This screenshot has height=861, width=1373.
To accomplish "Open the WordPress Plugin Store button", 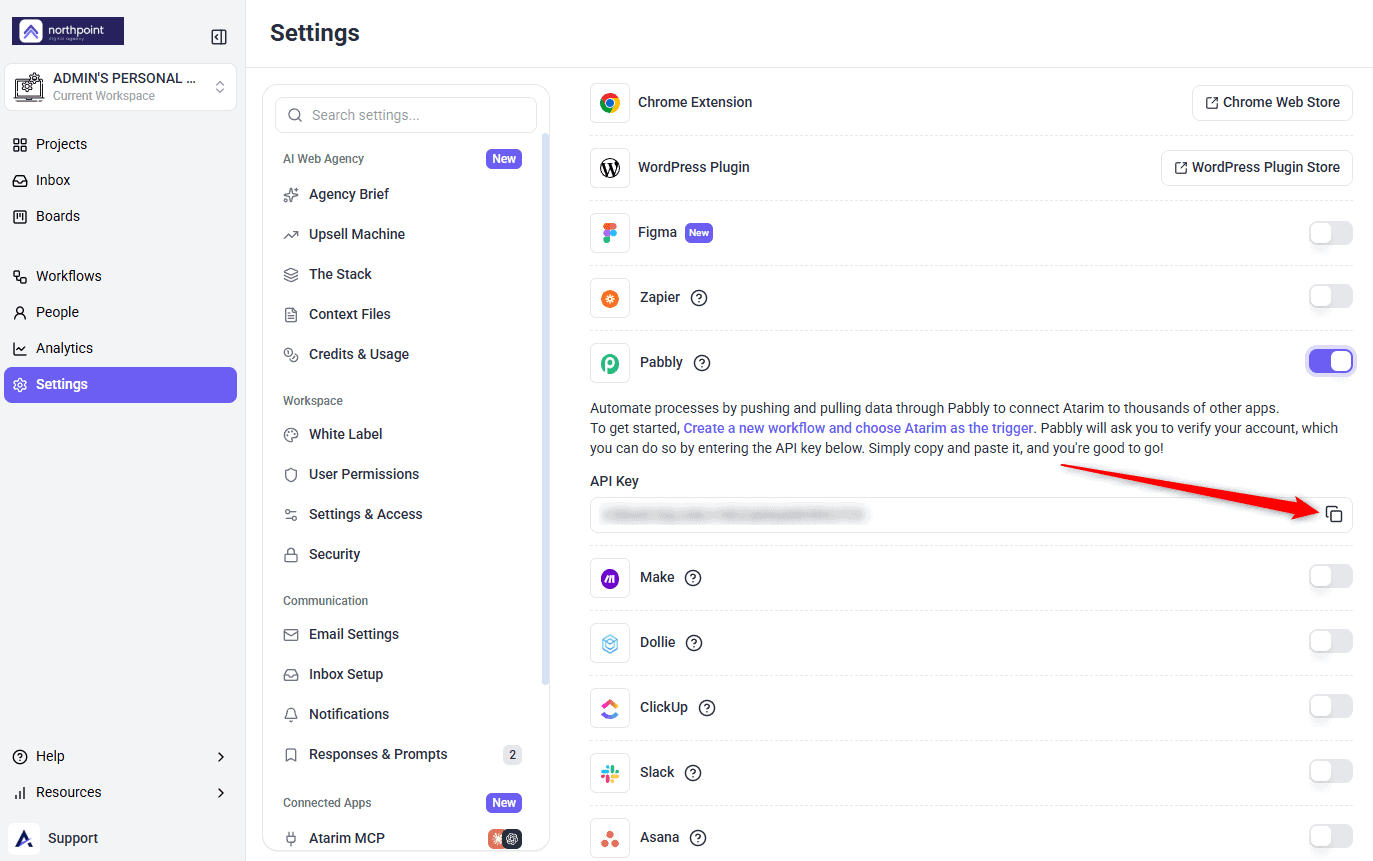I will click(x=1257, y=167).
